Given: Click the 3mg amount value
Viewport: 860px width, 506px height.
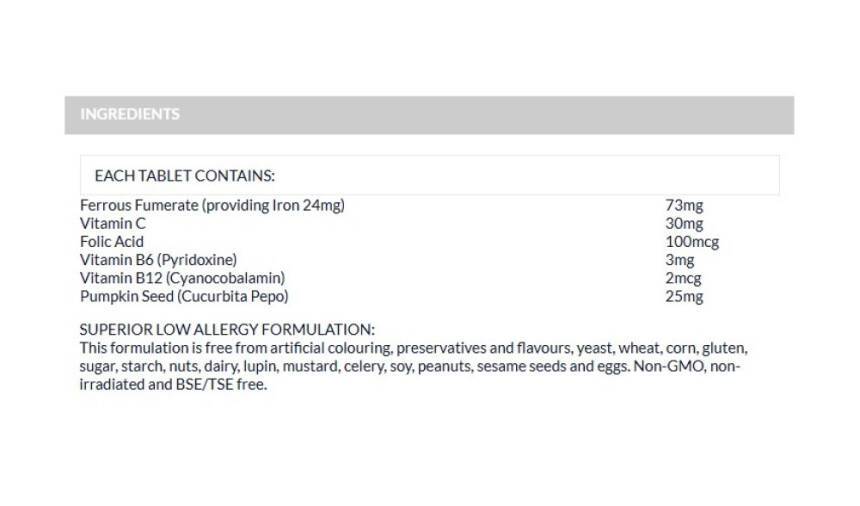Looking at the screenshot, I should [680, 259].
